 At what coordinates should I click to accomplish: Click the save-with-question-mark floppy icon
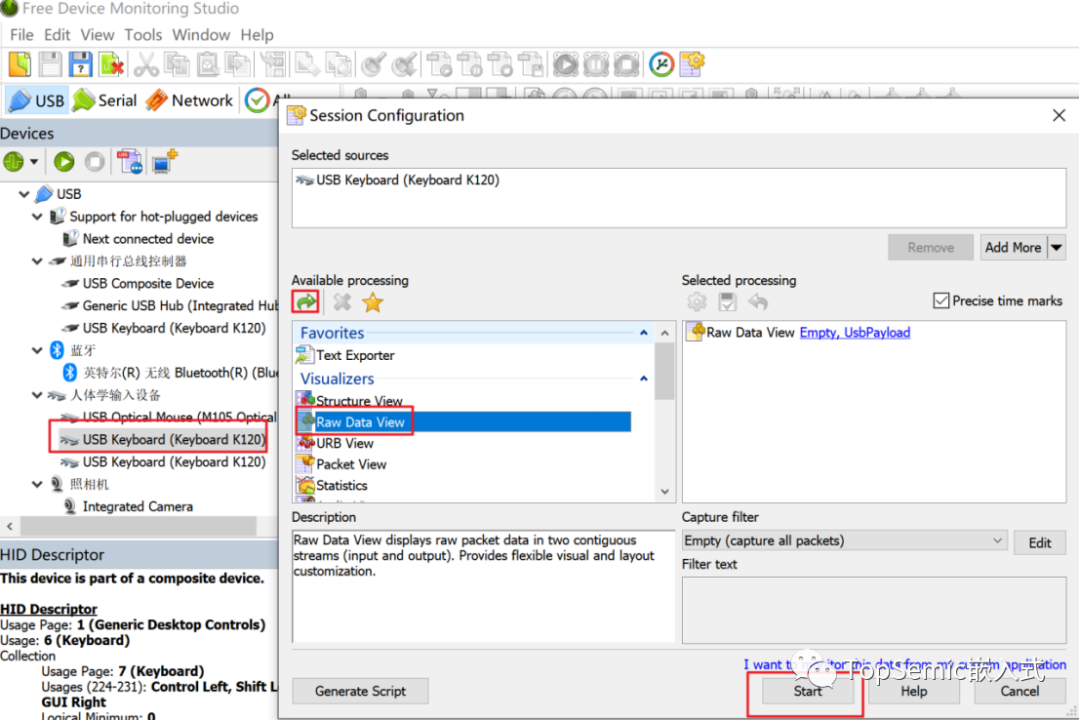coord(81,65)
